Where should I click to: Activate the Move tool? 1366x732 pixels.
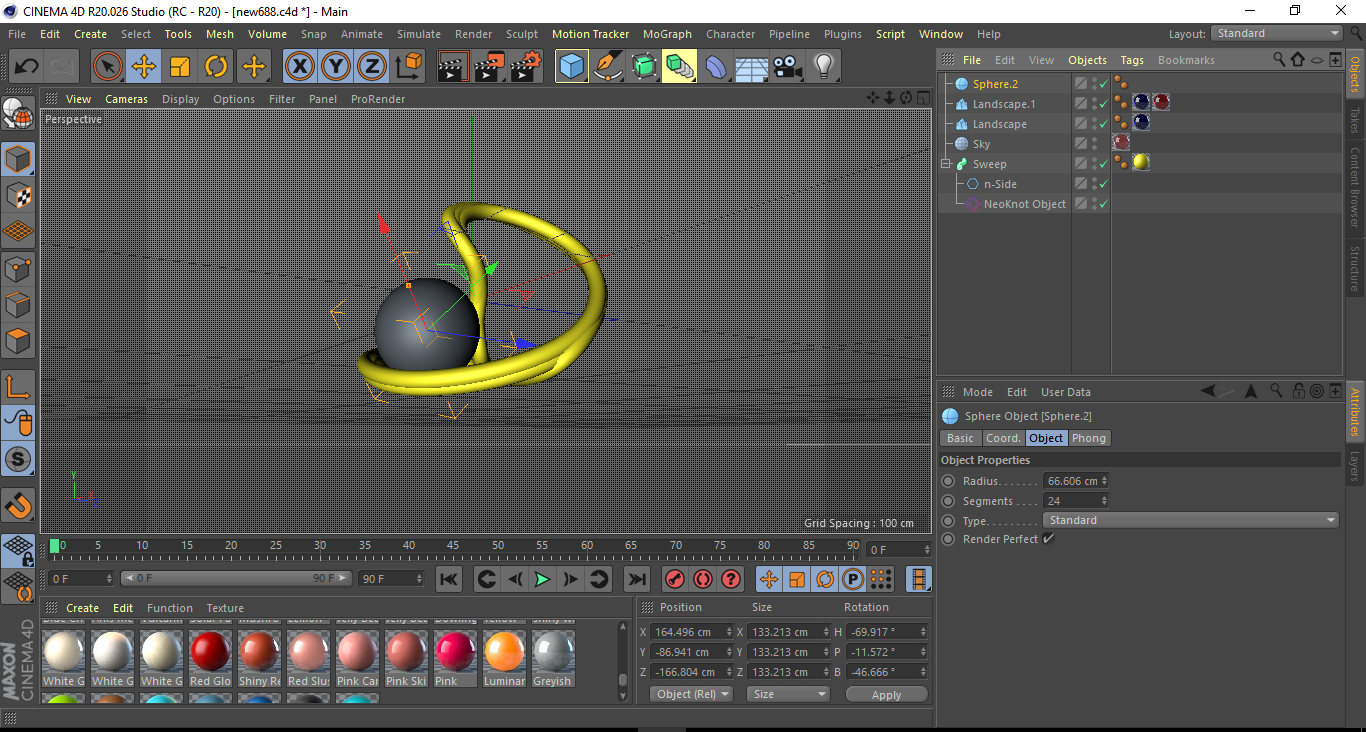tap(144, 67)
